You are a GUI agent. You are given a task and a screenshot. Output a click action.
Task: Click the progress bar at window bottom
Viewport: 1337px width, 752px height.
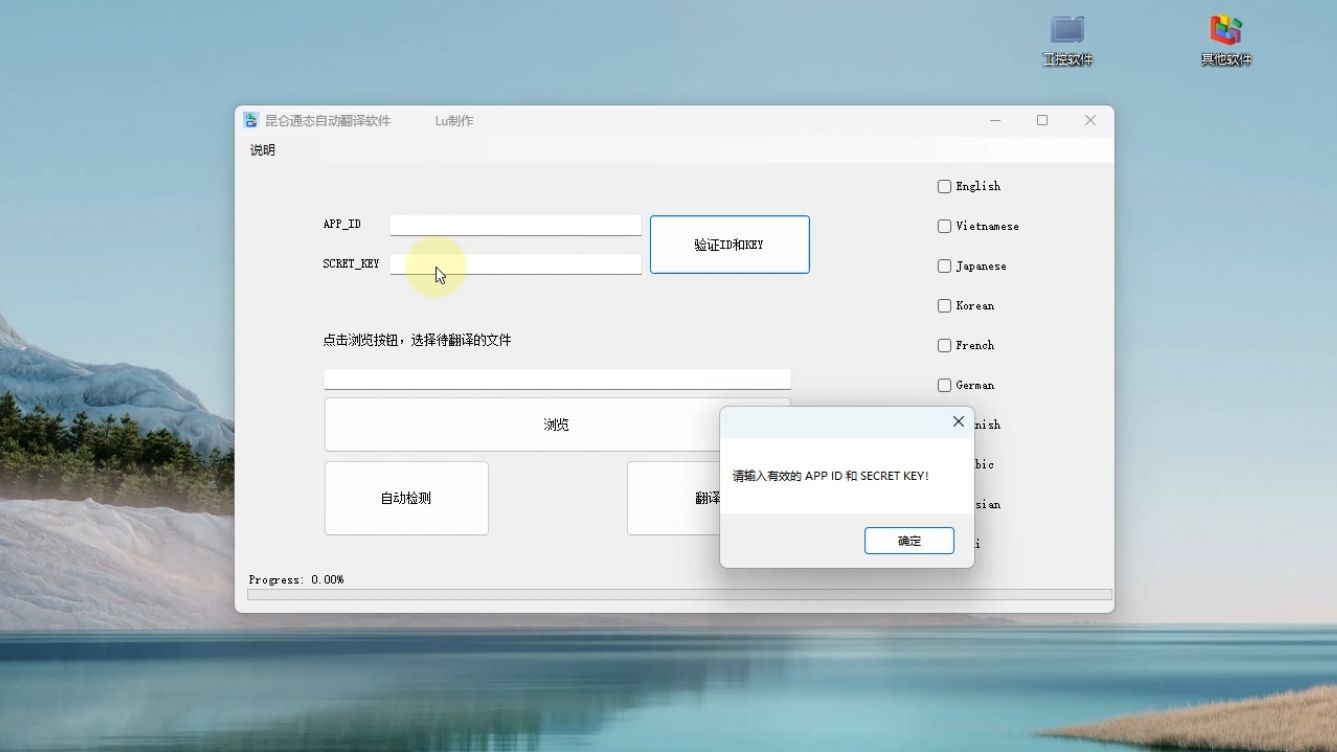pyautogui.click(x=679, y=594)
